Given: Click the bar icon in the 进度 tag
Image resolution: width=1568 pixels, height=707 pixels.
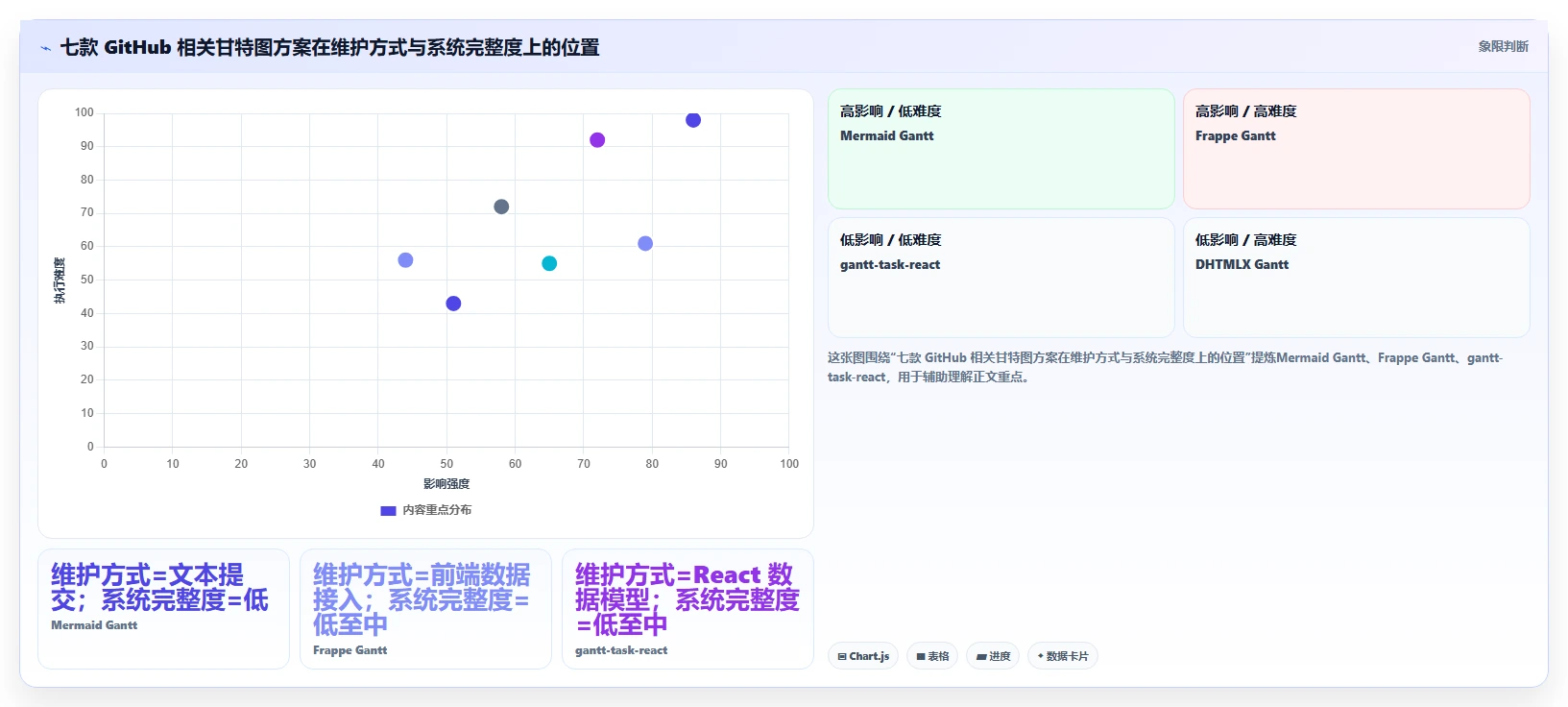Looking at the screenshot, I should [x=981, y=657].
